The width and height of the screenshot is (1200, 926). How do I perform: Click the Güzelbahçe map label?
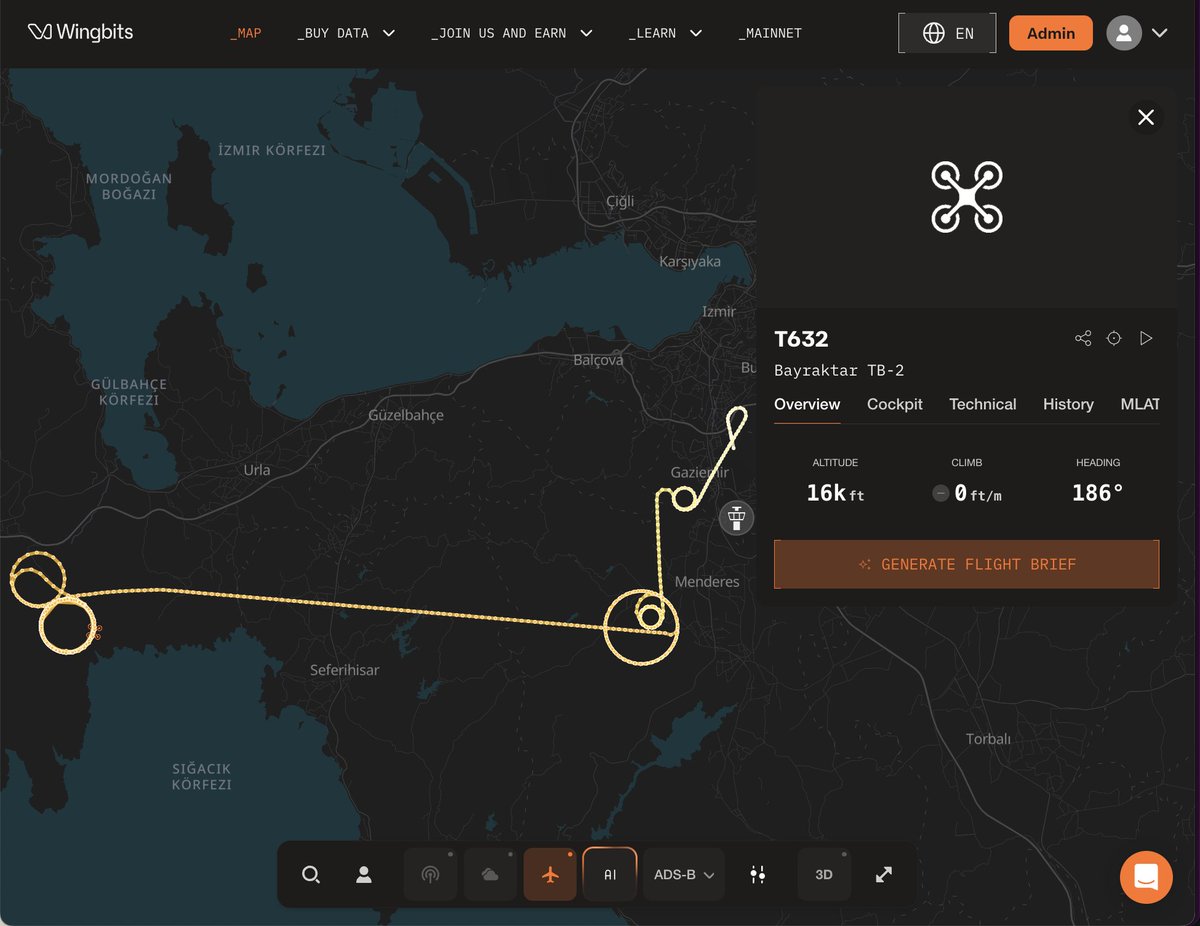pos(406,415)
